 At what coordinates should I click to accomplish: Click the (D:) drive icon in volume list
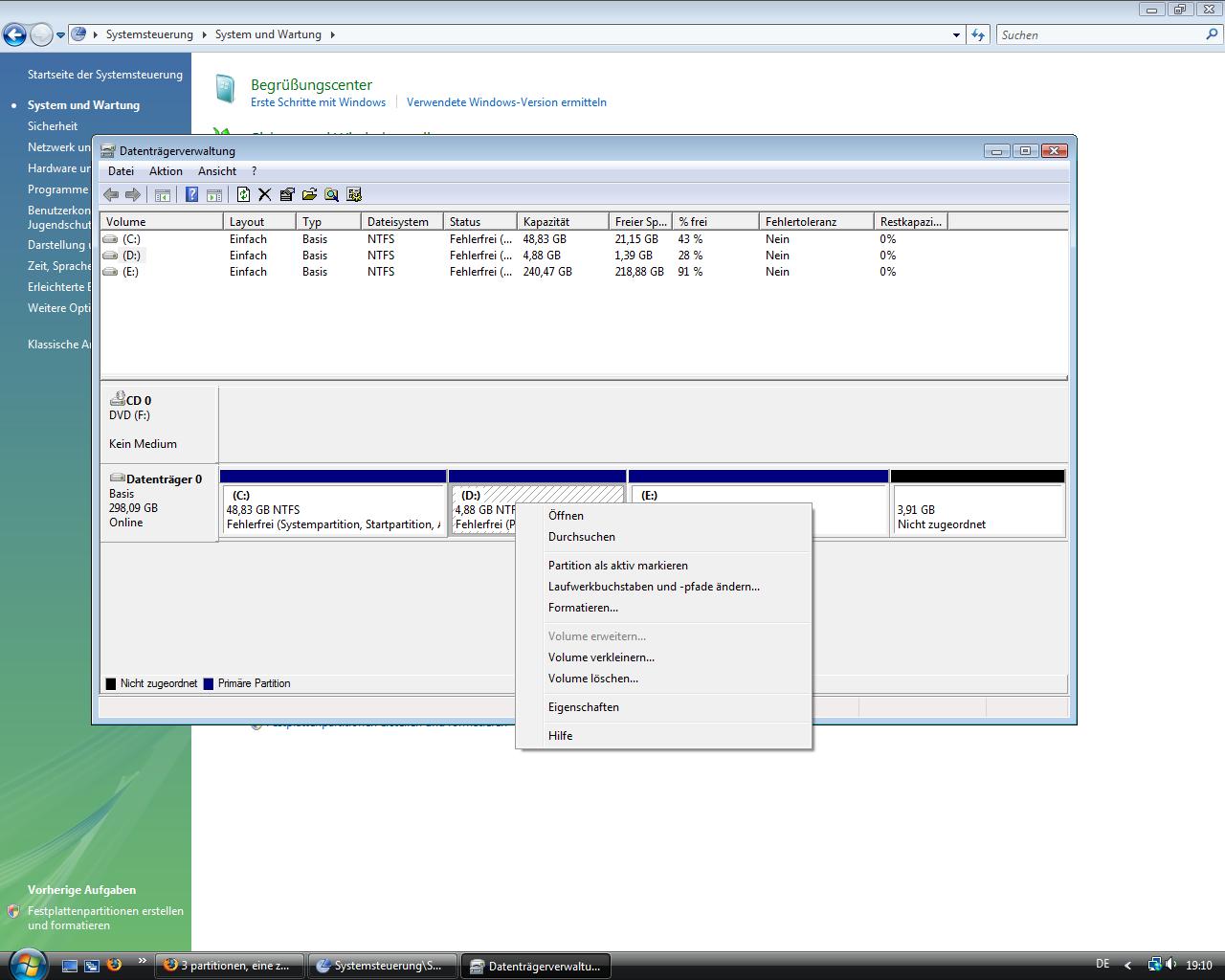(111, 256)
